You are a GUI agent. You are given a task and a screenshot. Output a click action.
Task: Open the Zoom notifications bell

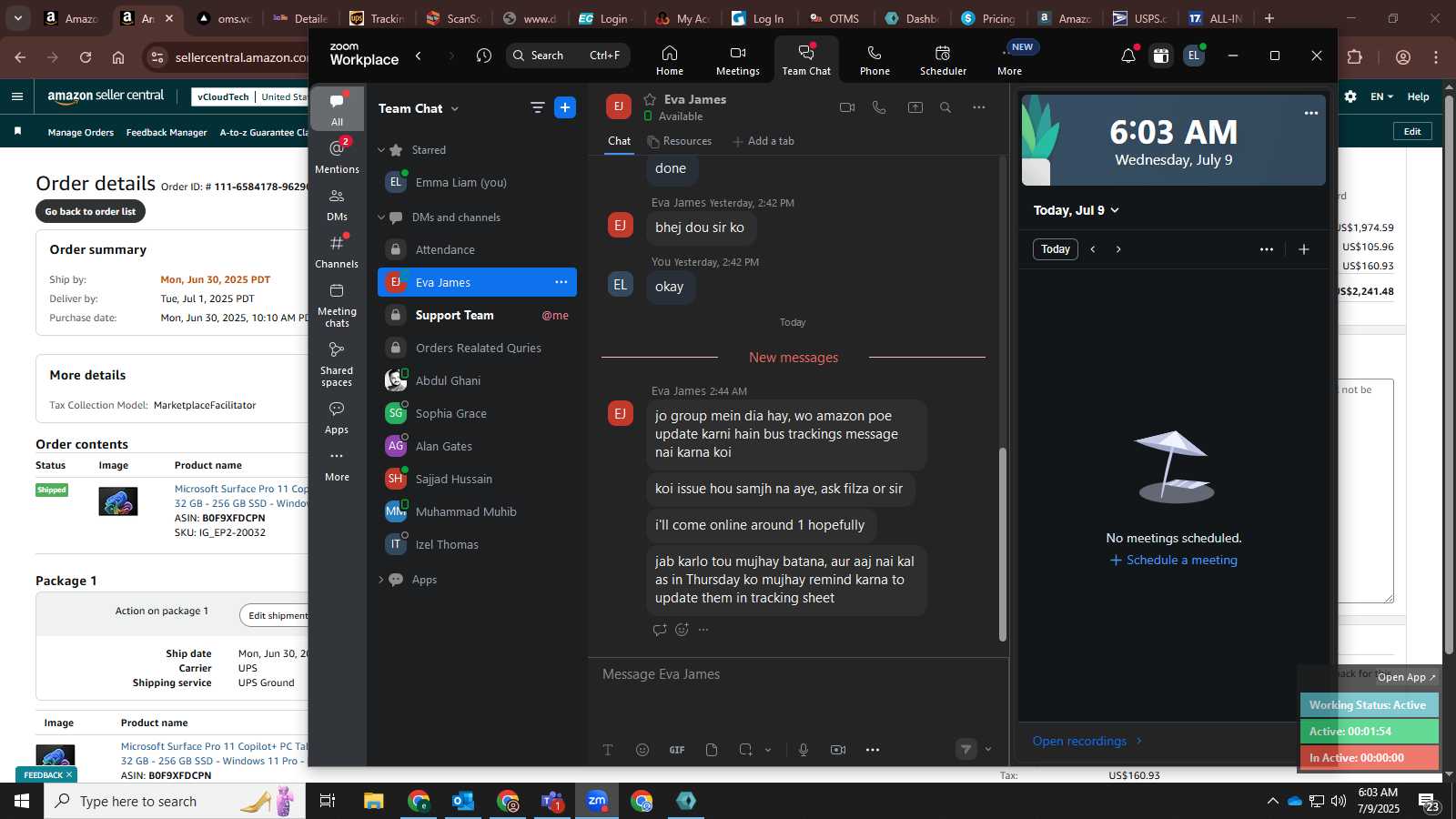1127,56
